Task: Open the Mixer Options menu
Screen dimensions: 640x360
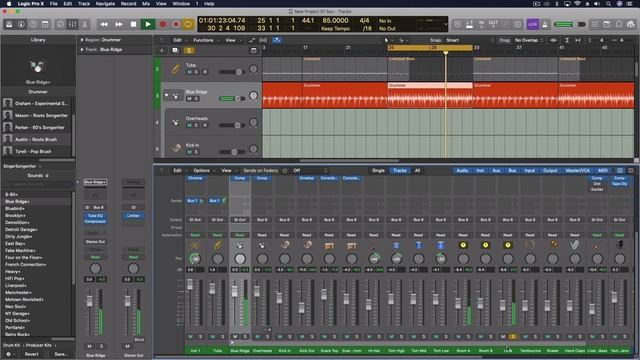Action: coord(201,171)
